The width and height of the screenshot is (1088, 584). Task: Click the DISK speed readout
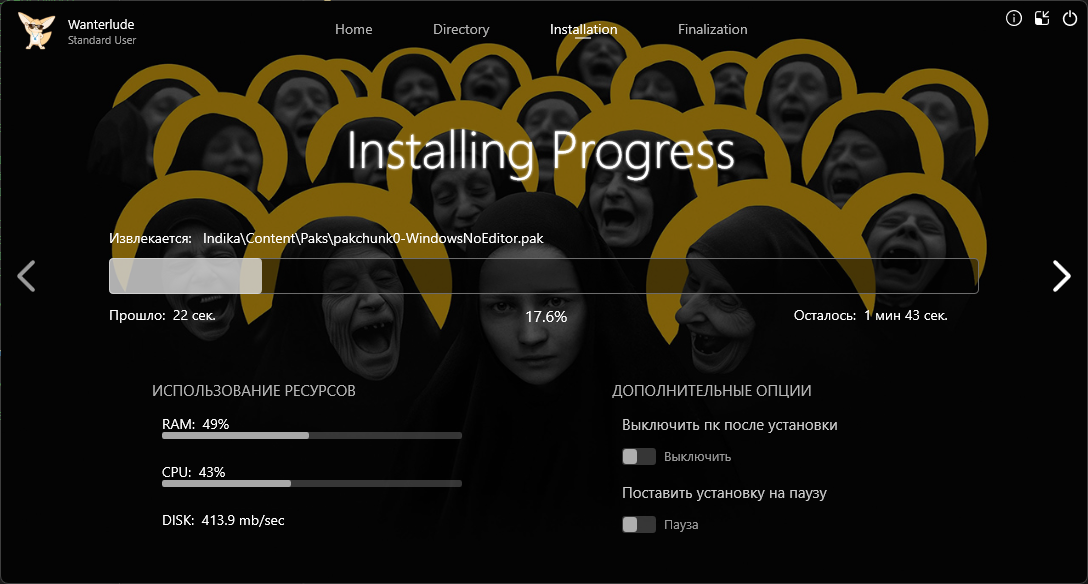click(223, 520)
